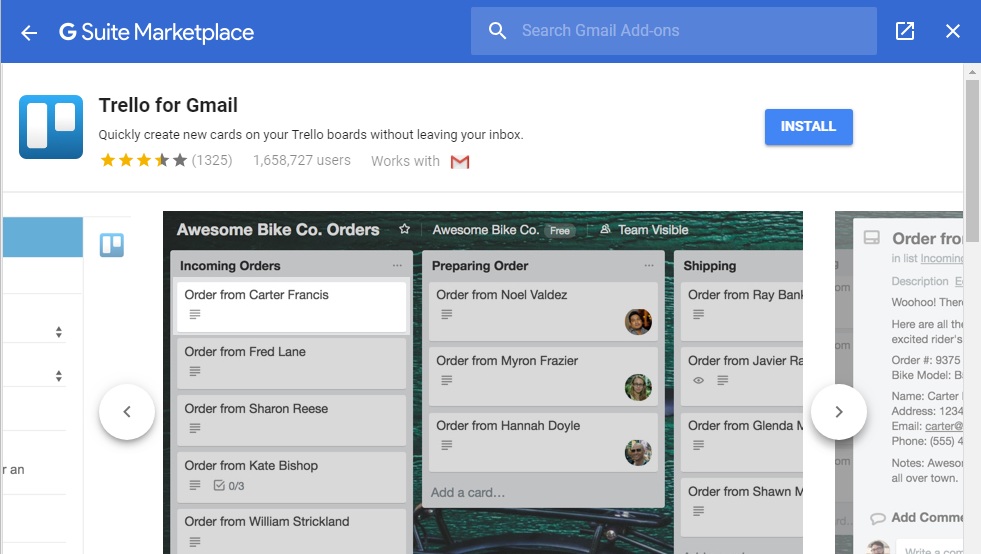The height and width of the screenshot is (554, 981).
Task: Open the second dropdown in left screenshot
Action: click(x=59, y=376)
